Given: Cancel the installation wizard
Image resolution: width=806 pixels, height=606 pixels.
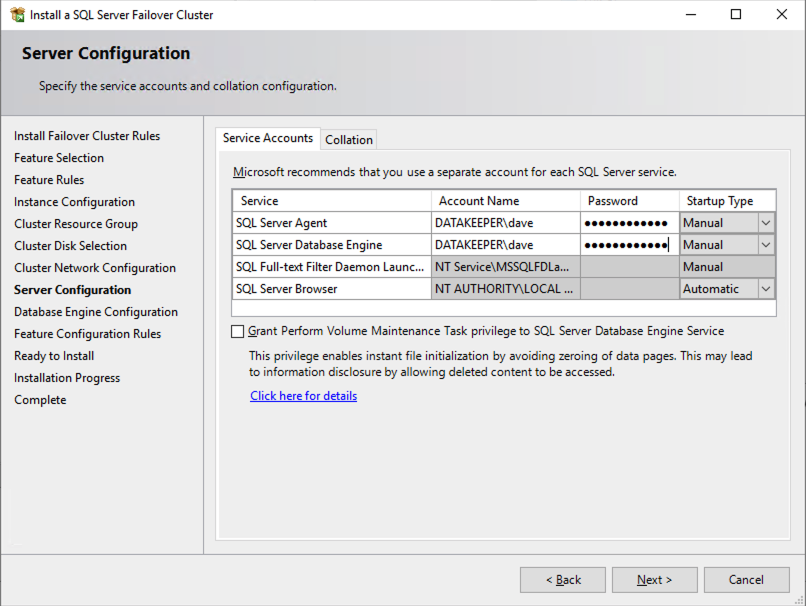Looking at the screenshot, I should [746, 580].
